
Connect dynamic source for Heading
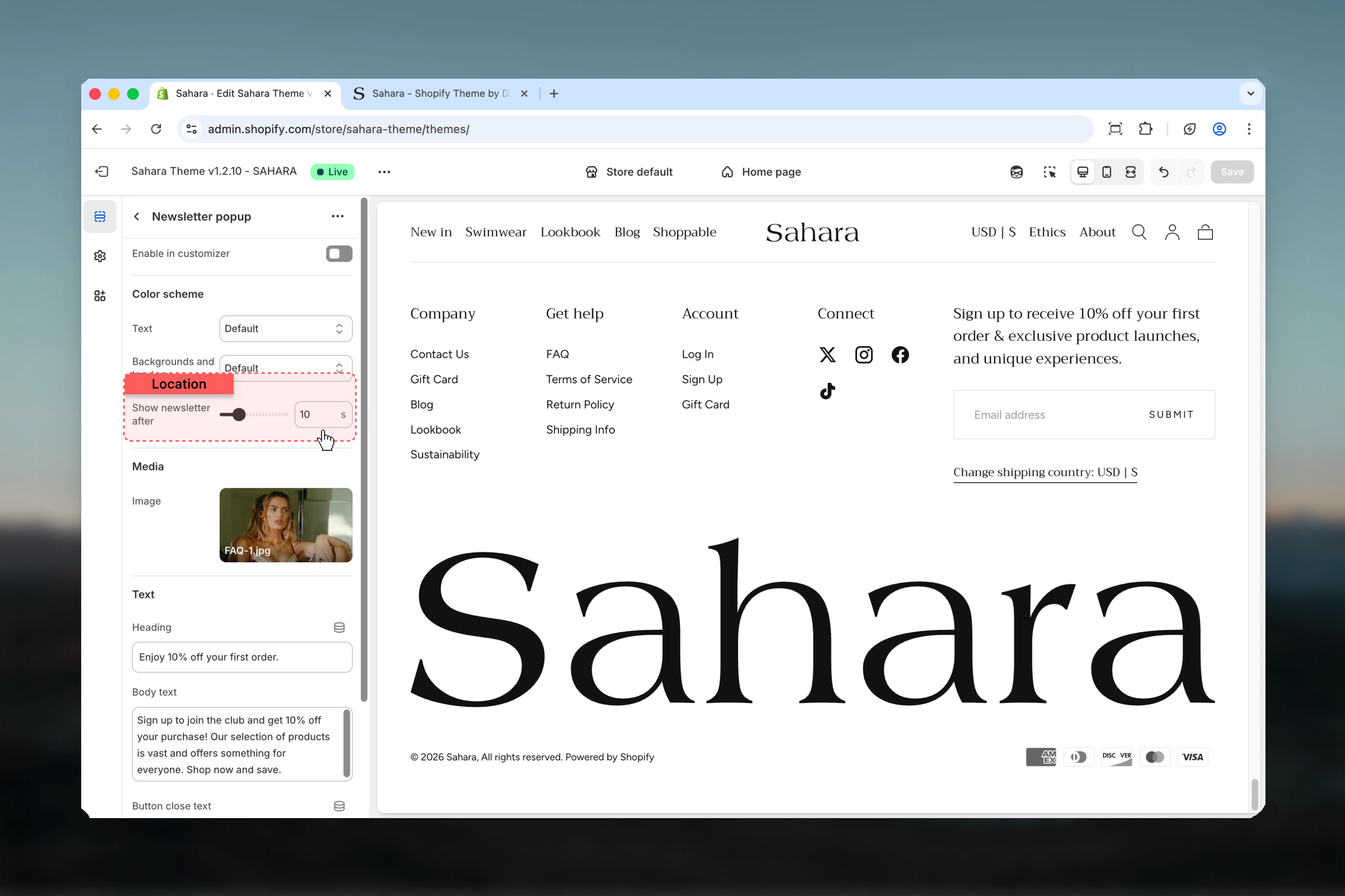[339, 628]
